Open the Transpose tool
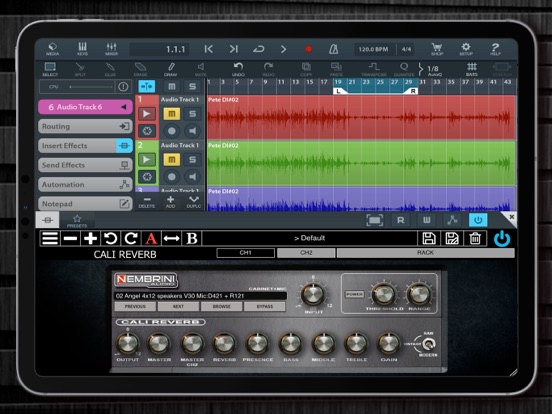This screenshot has height=414, width=552. coord(374,69)
